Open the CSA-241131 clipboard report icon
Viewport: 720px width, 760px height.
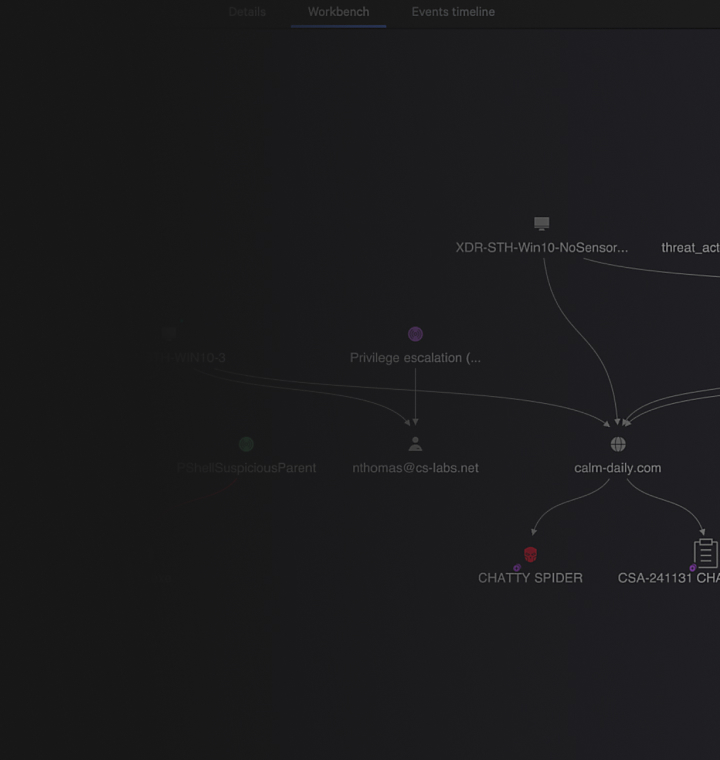(x=706, y=553)
